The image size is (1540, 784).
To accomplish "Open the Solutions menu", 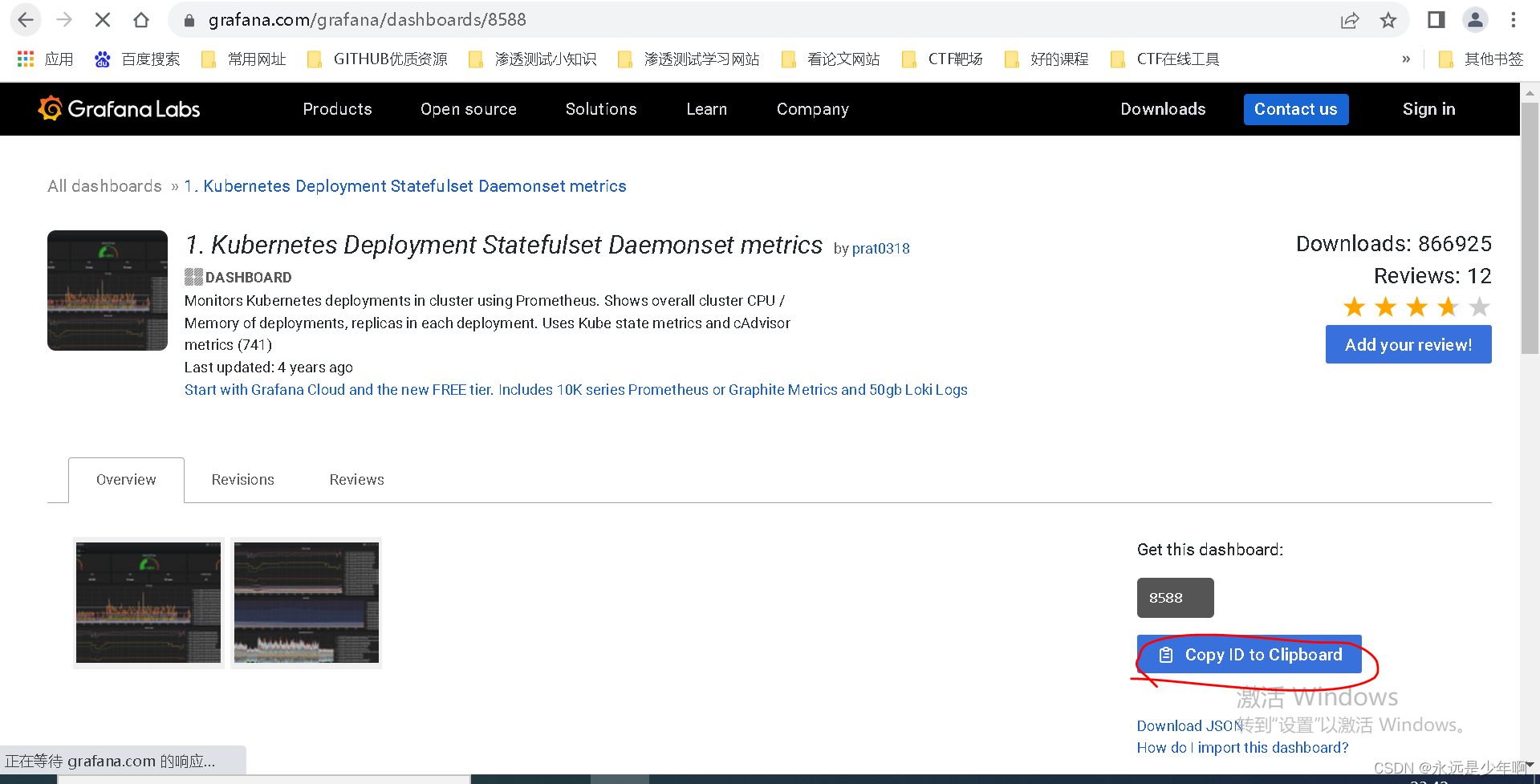I will pyautogui.click(x=601, y=109).
